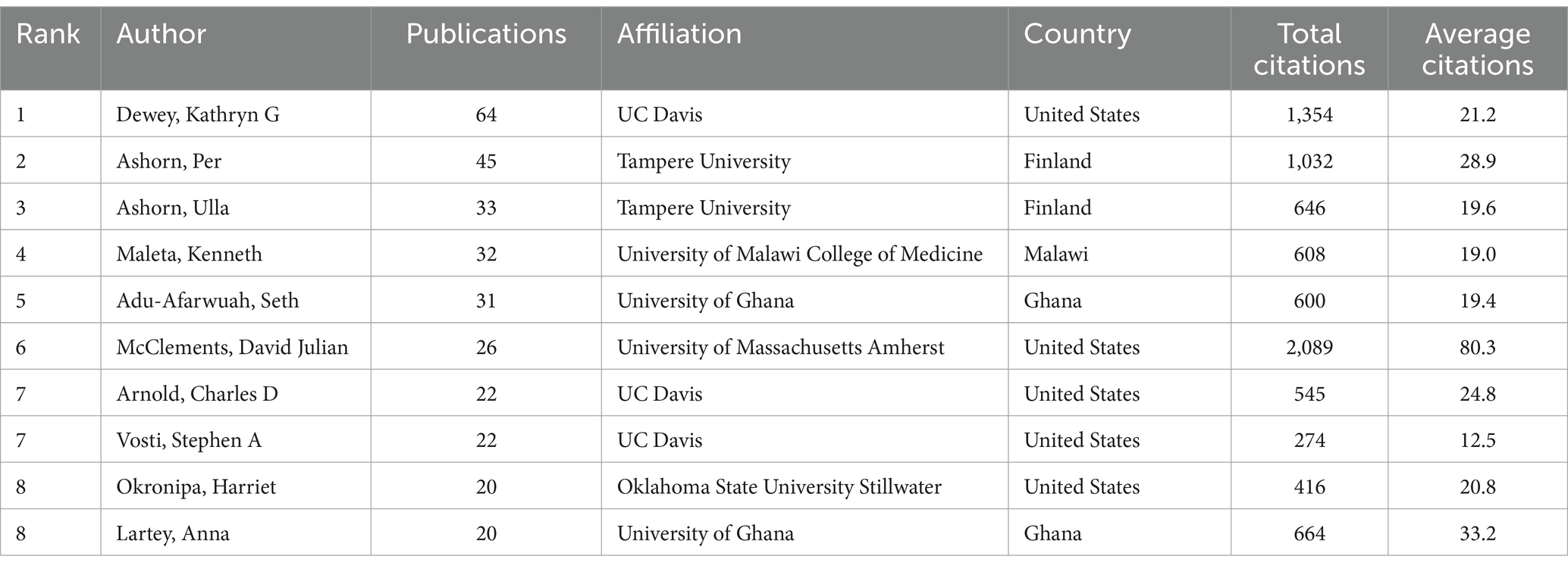This screenshot has height=569, width=1568.
Task: Select Oklahoma State University Stillwater cell
Action: [779, 486]
